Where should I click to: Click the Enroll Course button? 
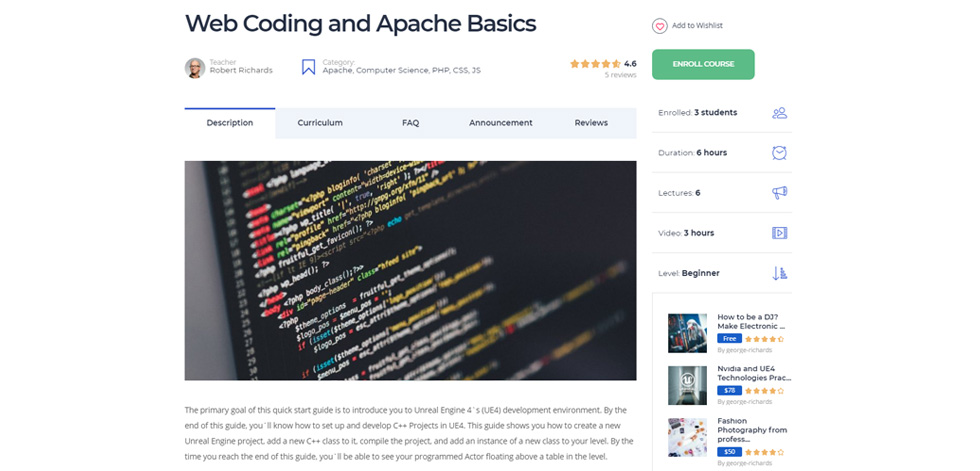coord(703,64)
